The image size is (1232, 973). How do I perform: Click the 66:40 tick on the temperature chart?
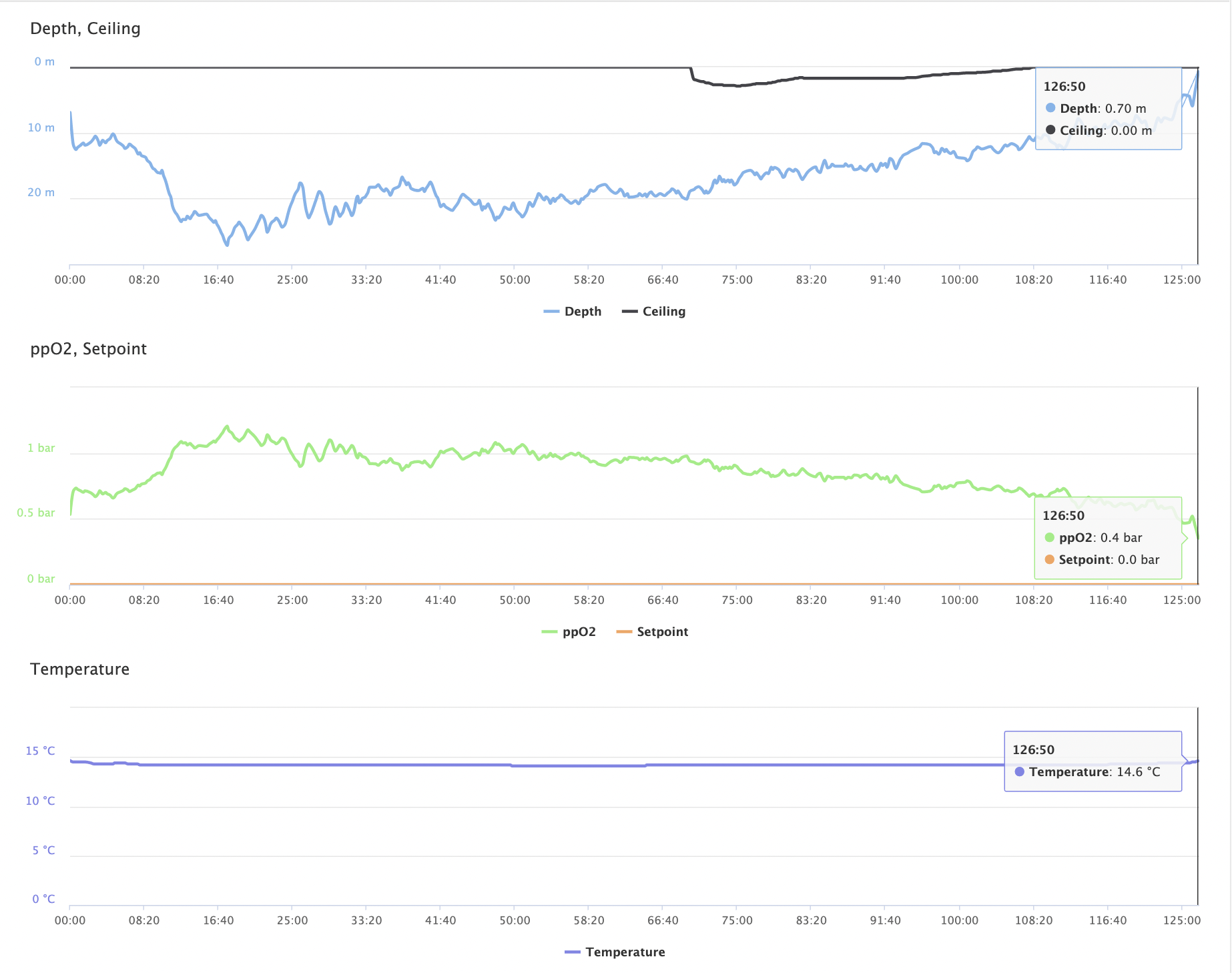pyautogui.click(x=663, y=920)
